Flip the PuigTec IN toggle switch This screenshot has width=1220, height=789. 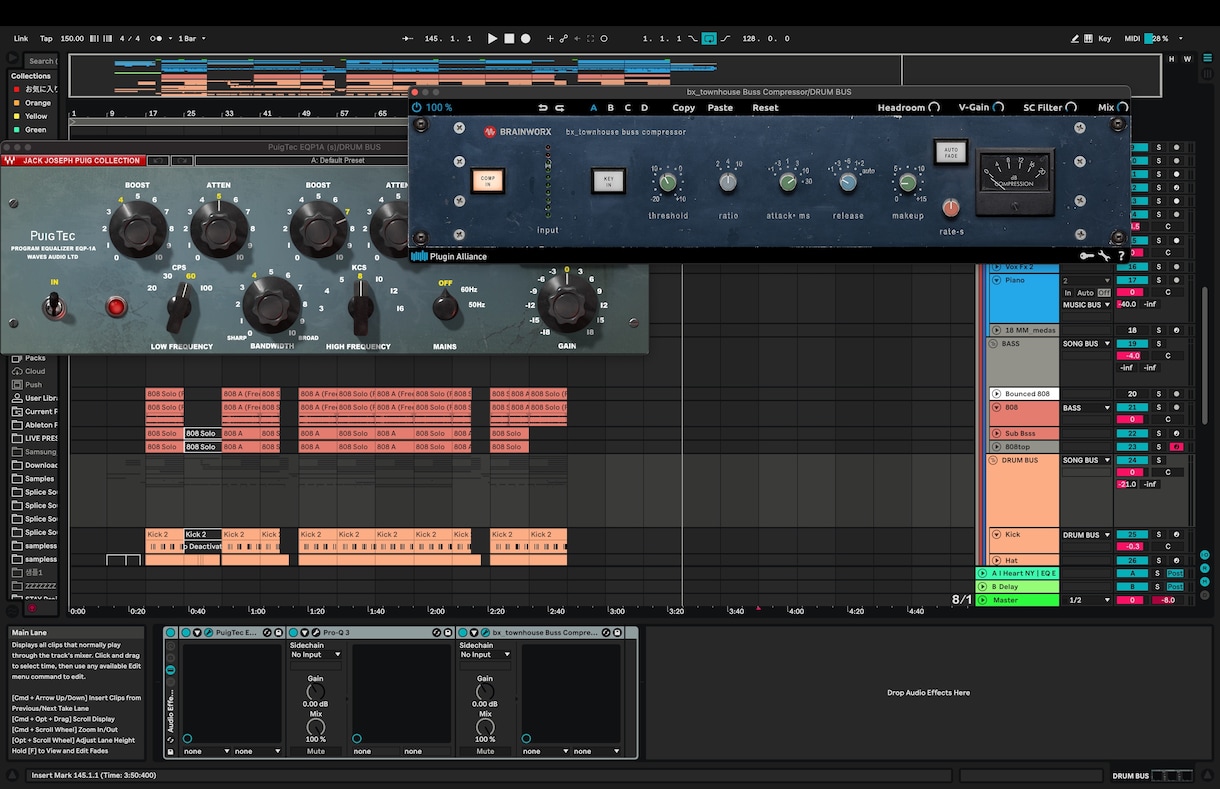pyautogui.click(x=54, y=305)
